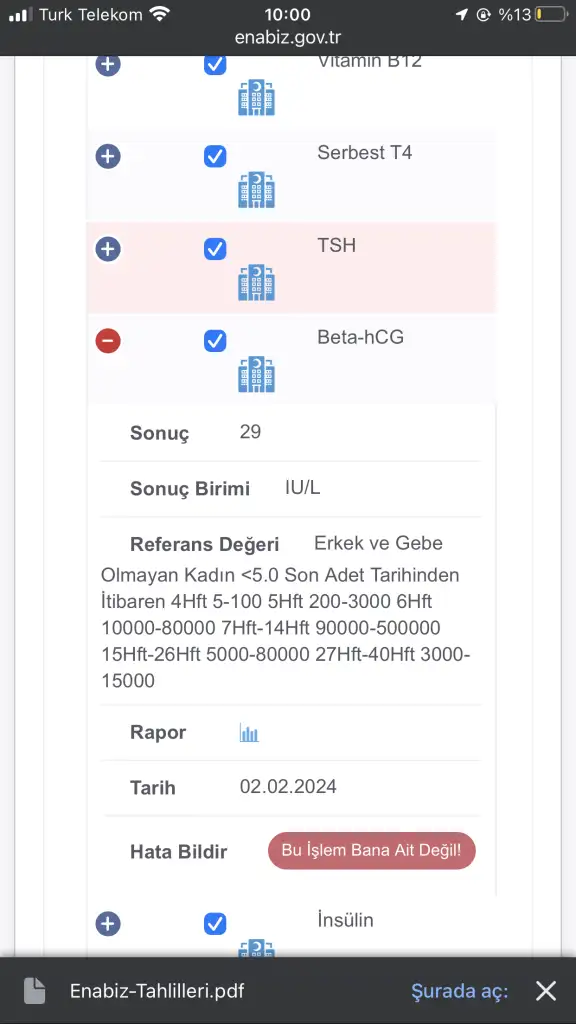Tap the hospital building icon under TSH

point(256,283)
